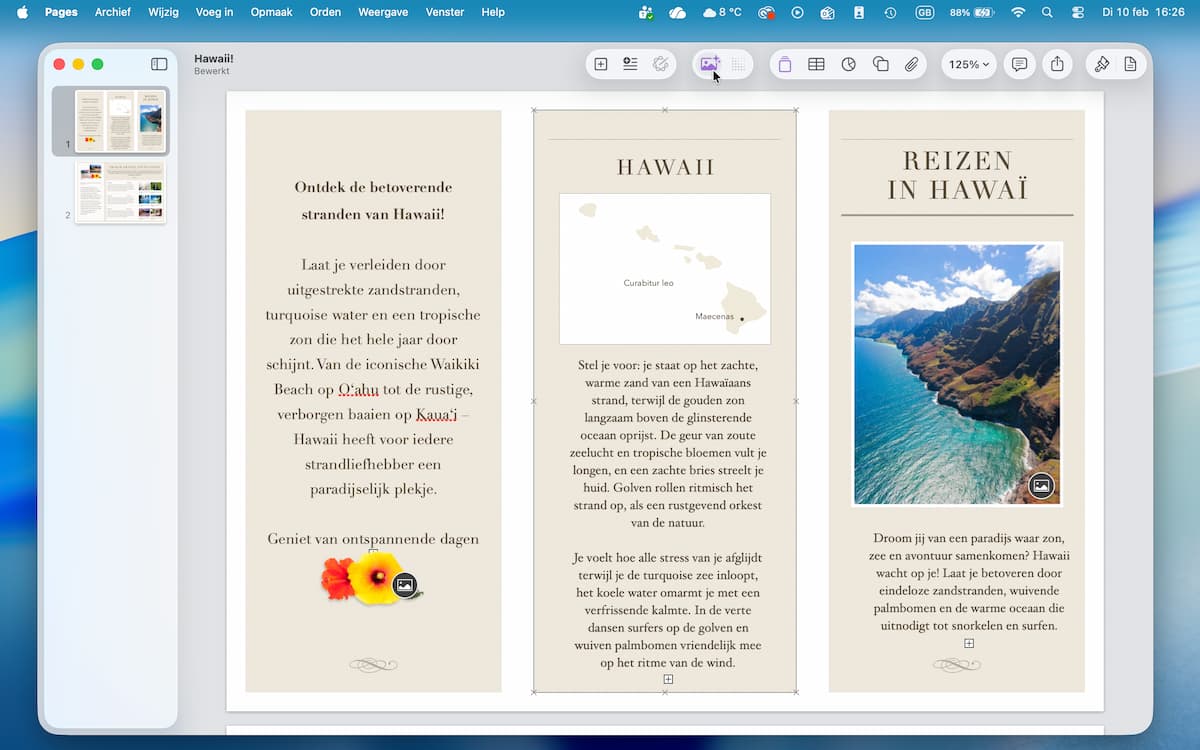Click the Add Page toolbar button
The image size is (1200, 750).
pos(601,64)
